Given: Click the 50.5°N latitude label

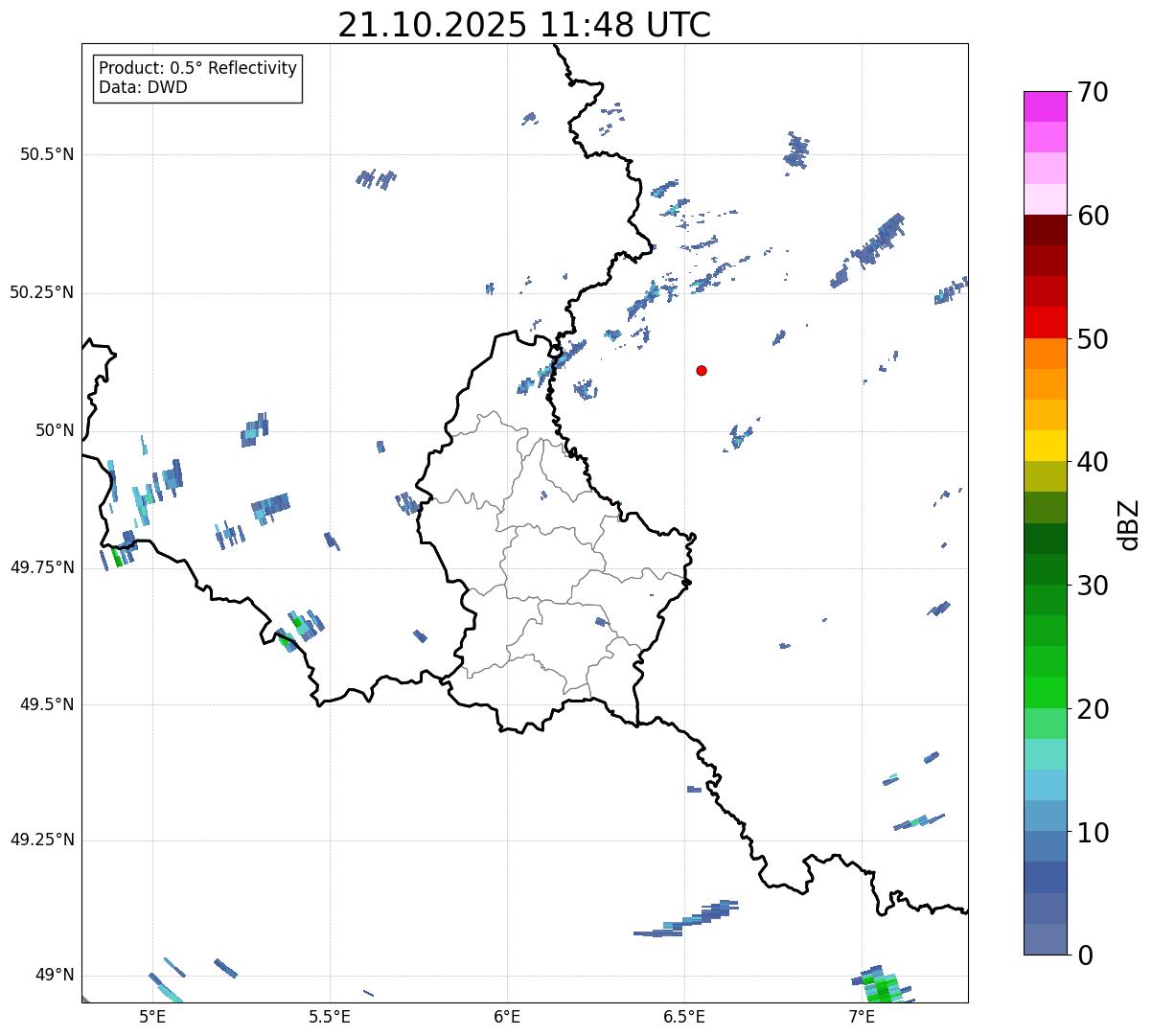Looking at the screenshot, I should (46, 154).
